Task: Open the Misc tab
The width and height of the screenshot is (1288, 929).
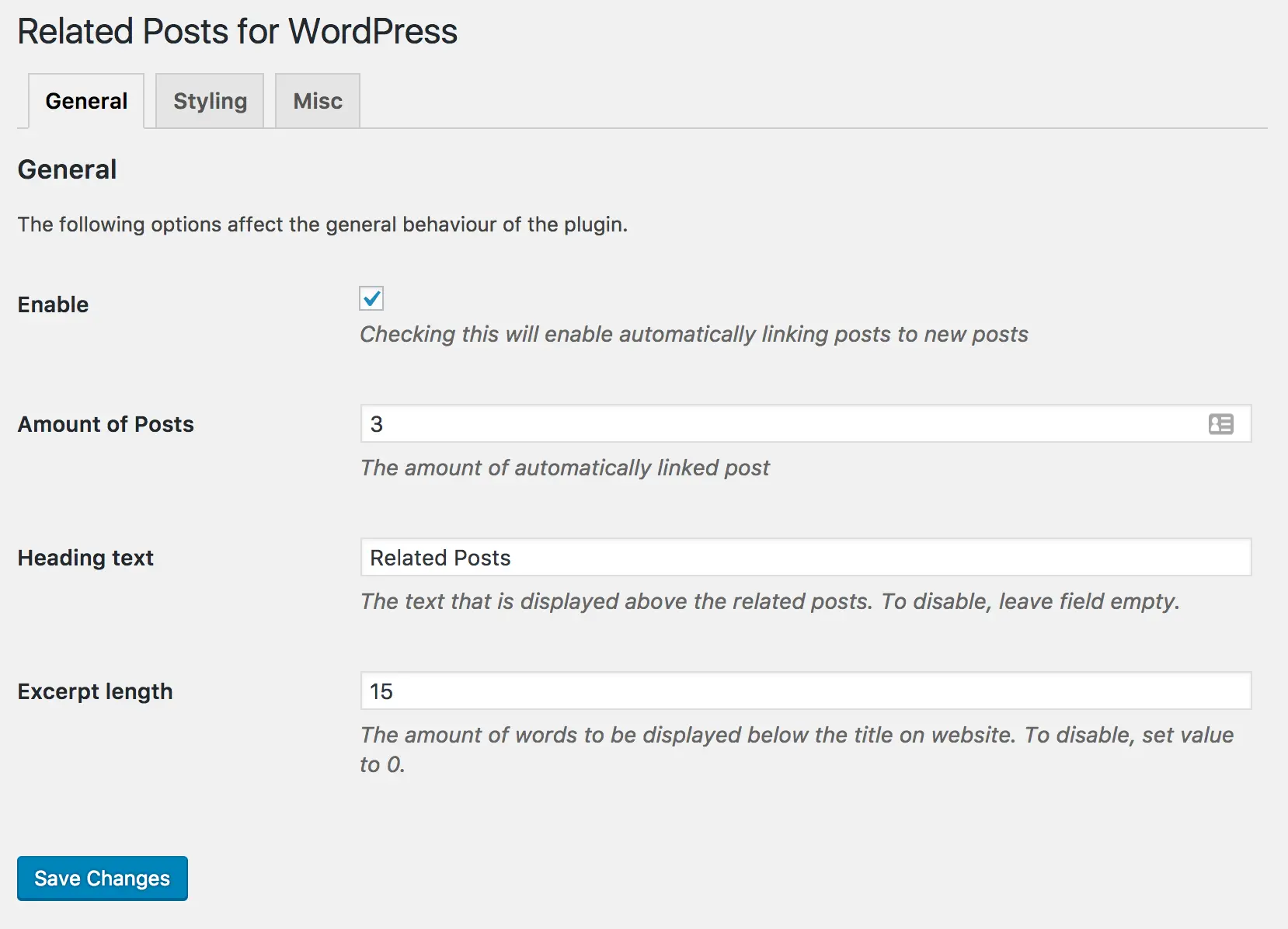Action: (318, 101)
